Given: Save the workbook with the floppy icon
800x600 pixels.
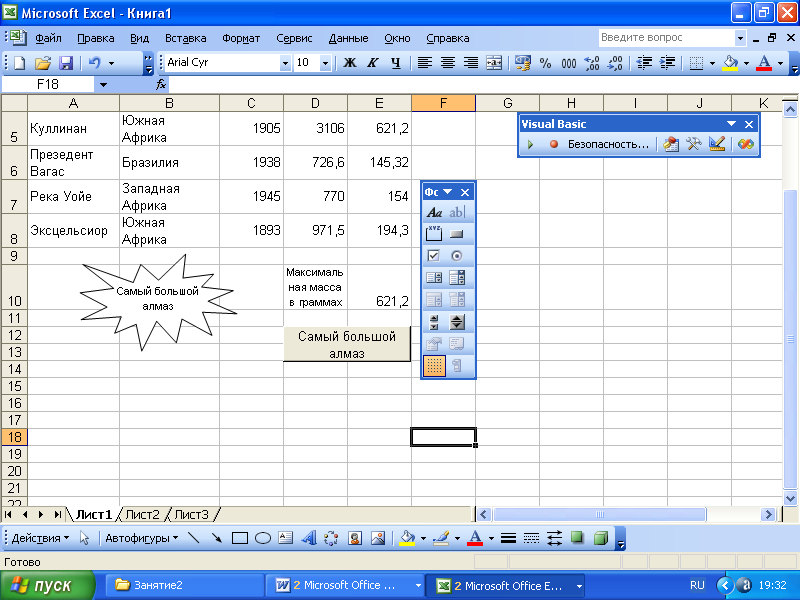Looking at the screenshot, I should [x=66, y=63].
